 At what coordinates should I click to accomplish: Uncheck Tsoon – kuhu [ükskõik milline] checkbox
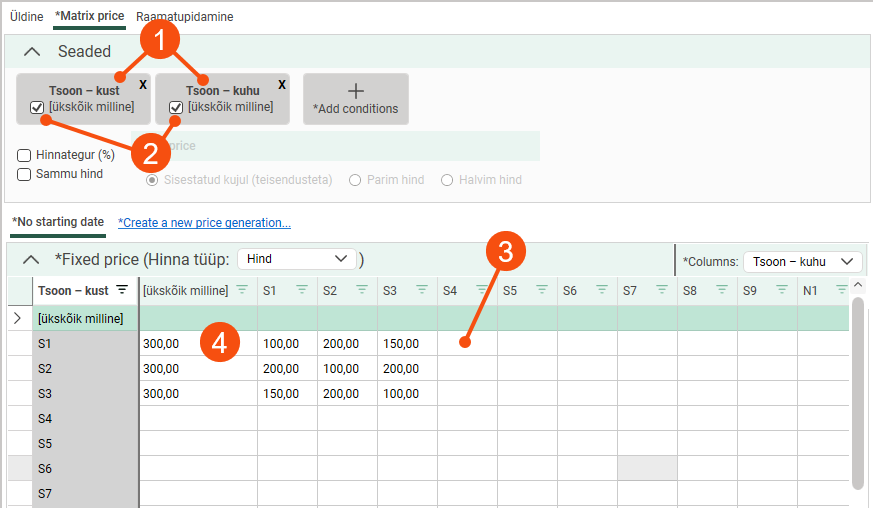(x=176, y=107)
